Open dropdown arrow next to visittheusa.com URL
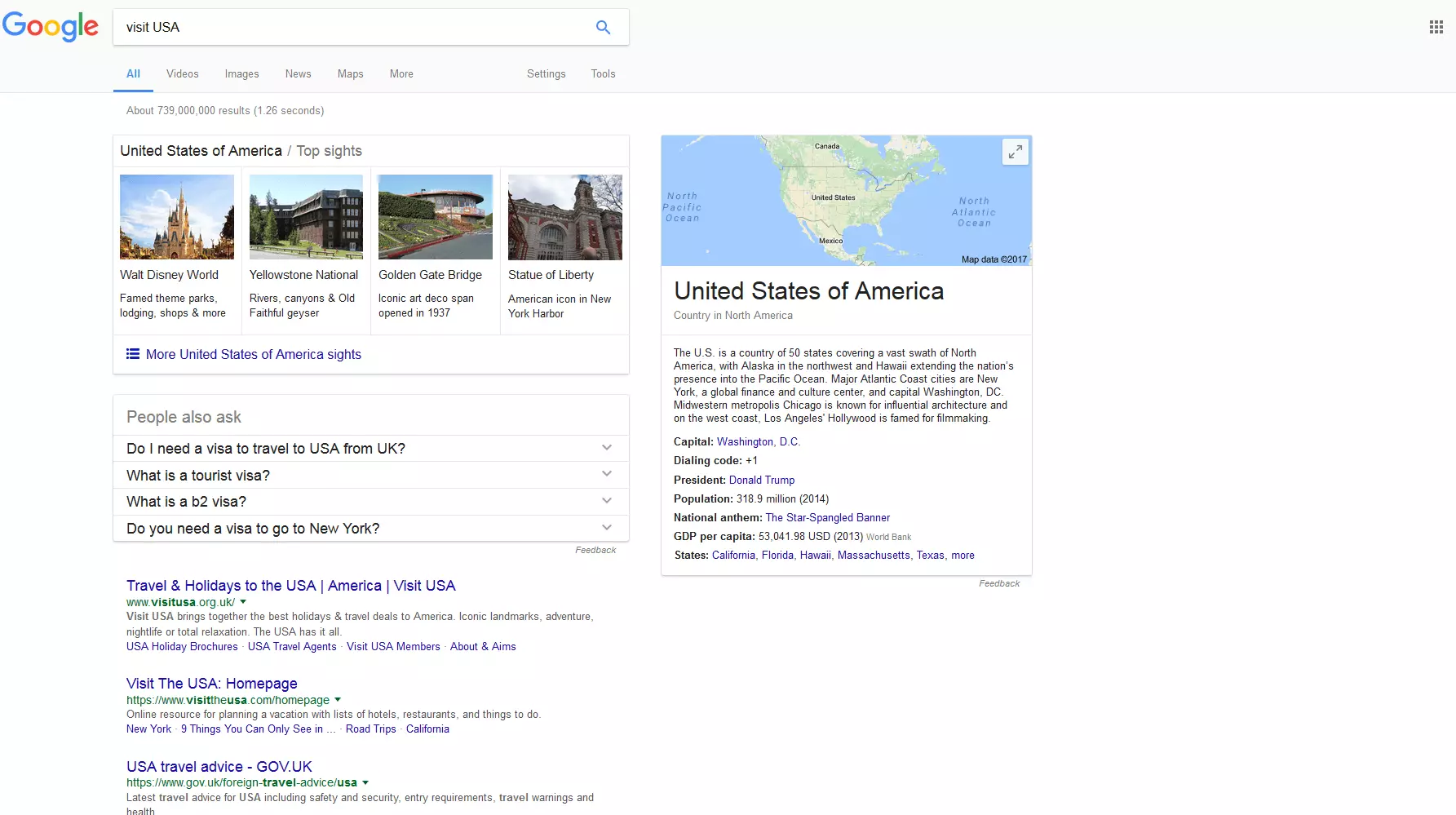Image resolution: width=1456 pixels, height=815 pixels. point(338,700)
